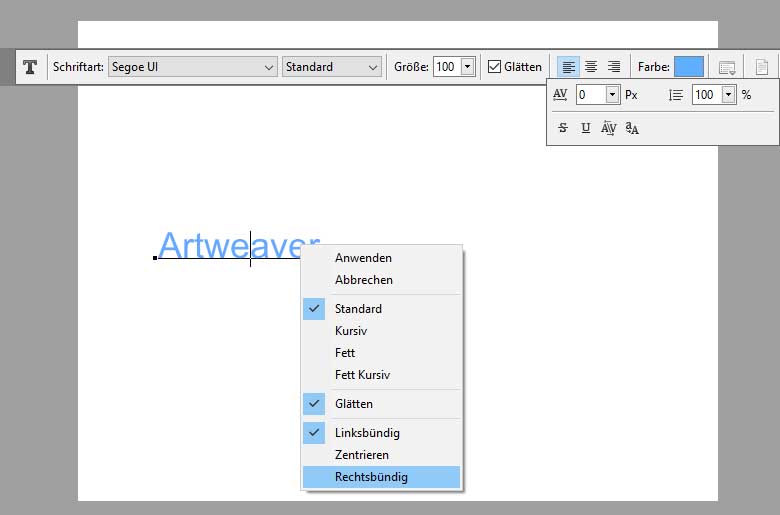The width and height of the screenshot is (780, 515).
Task: Click the character spacing field showing 0
Action: 590,95
